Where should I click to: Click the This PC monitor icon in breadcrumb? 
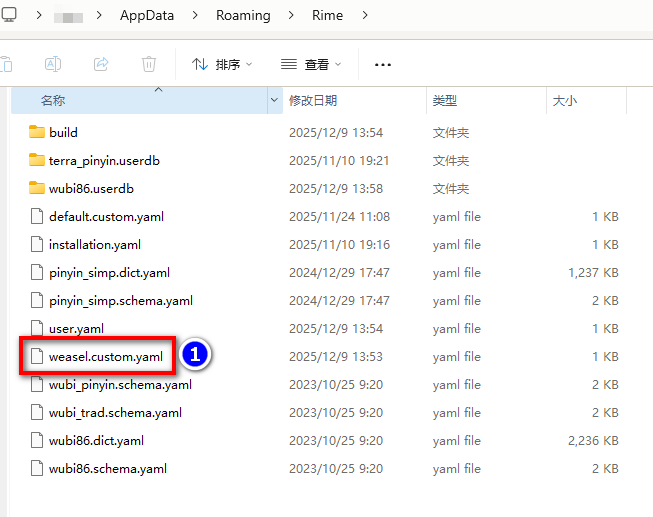click(x=8, y=15)
